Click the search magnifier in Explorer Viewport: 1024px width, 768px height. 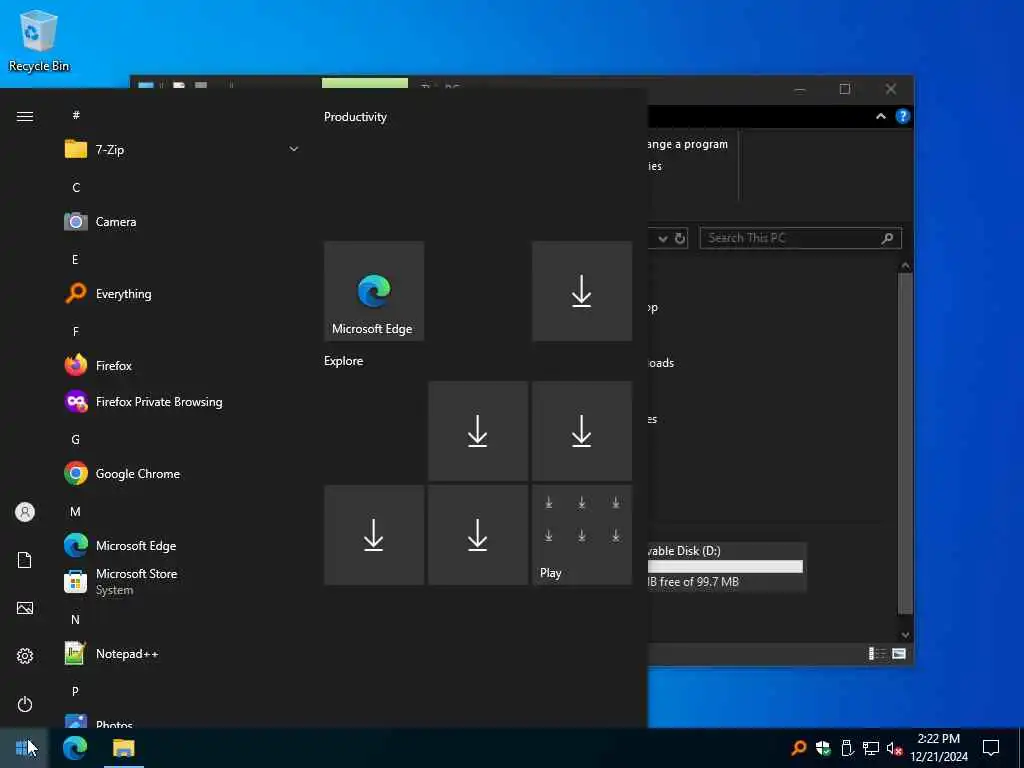tap(887, 238)
